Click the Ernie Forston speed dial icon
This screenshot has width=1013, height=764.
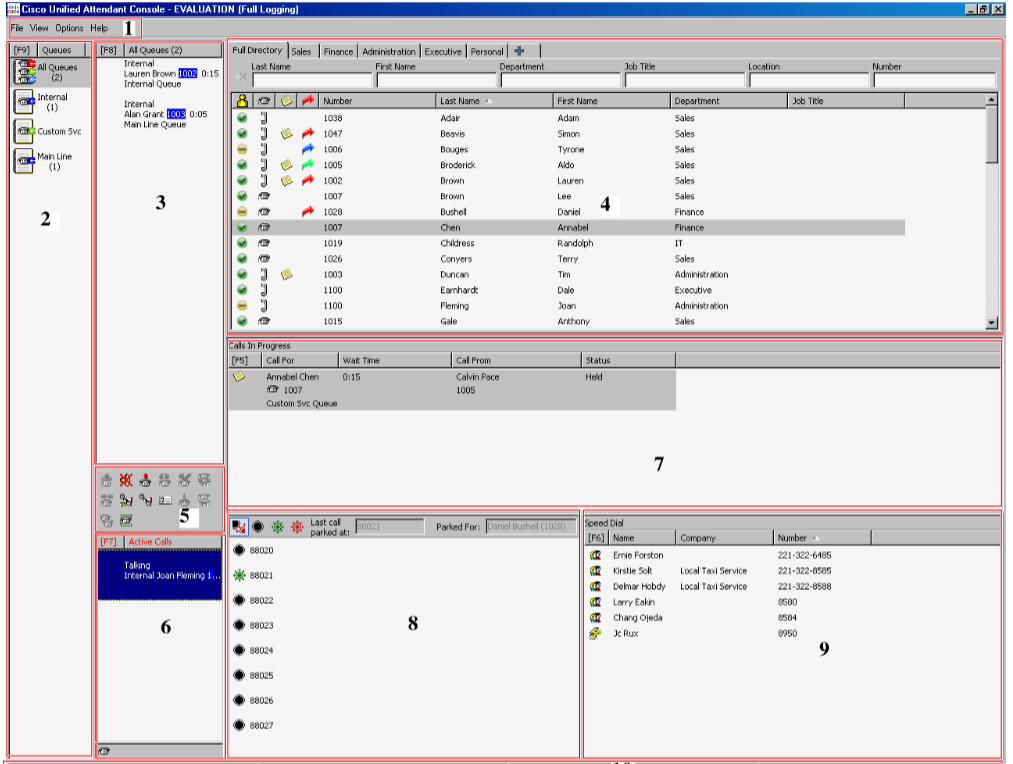point(596,555)
